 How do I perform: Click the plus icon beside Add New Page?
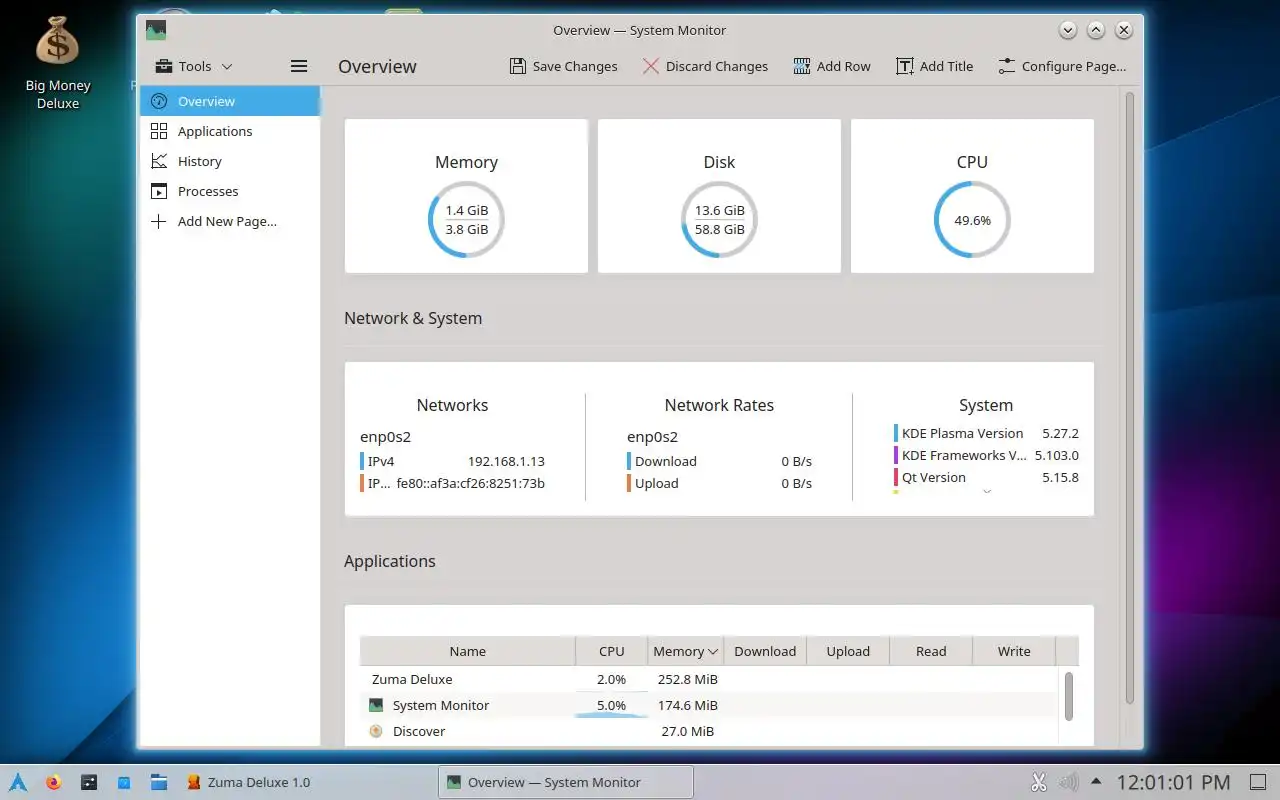point(158,221)
